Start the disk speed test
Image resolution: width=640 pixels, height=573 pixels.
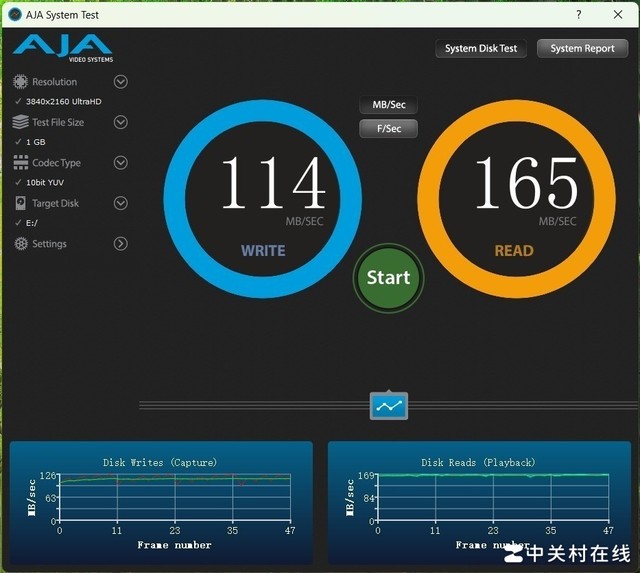pyautogui.click(x=389, y=278)
